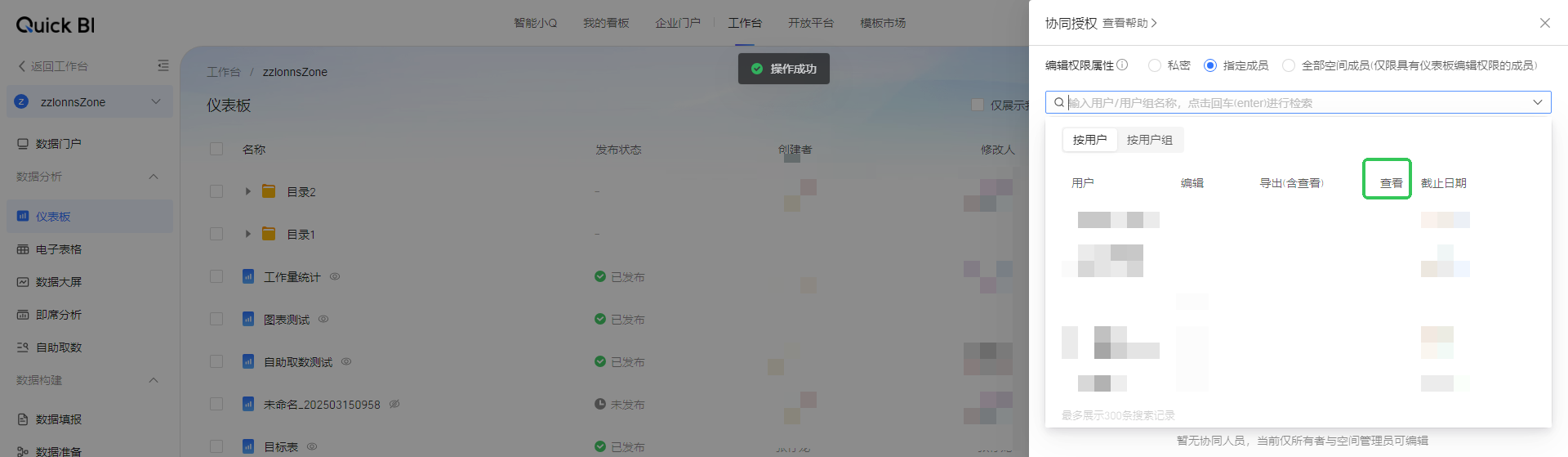Select the 私密 radio option

(x=1155, y=65)
